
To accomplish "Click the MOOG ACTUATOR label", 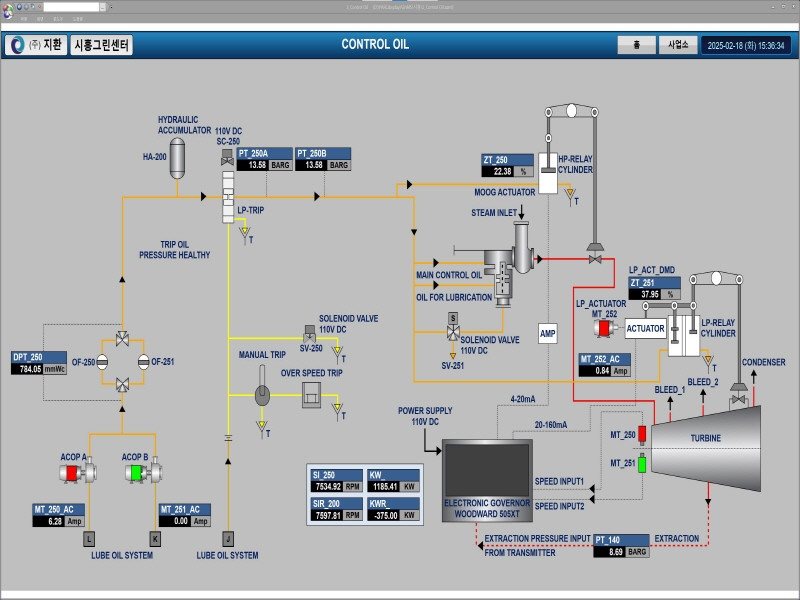I will click(x=505, y=192).
